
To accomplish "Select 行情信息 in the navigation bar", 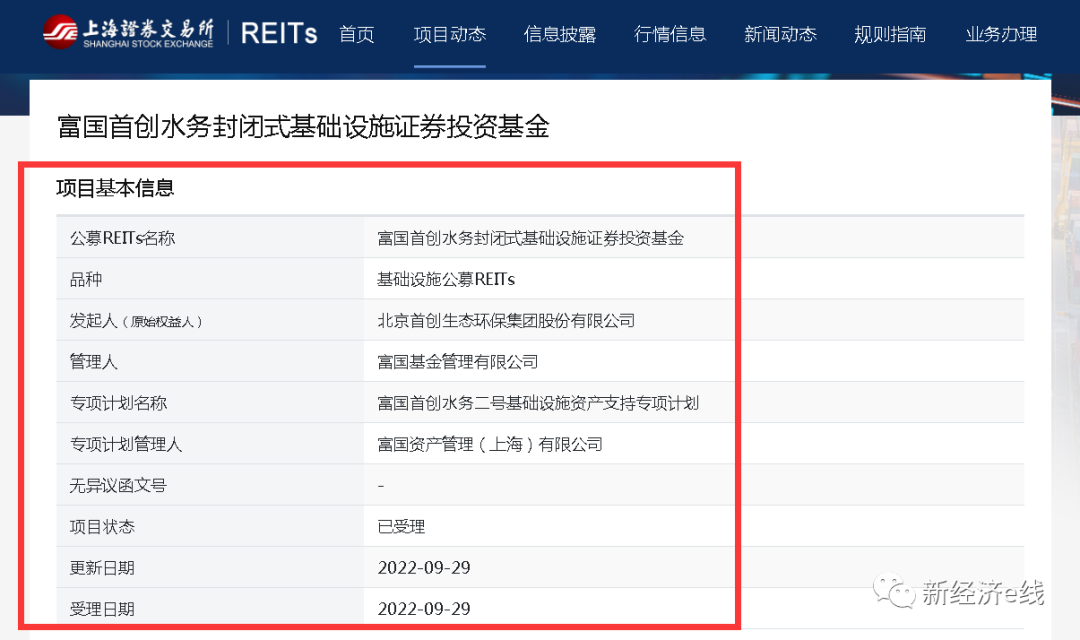I will 670,34.
